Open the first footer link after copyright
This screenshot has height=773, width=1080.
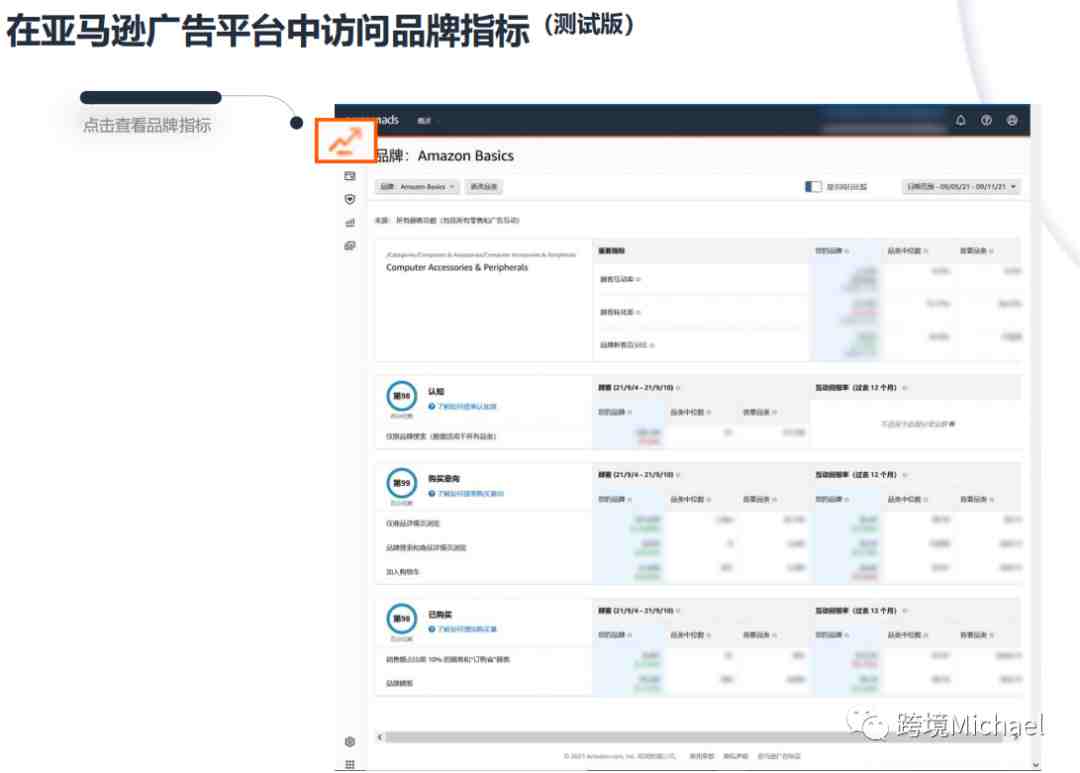click(x=701, y=756)
